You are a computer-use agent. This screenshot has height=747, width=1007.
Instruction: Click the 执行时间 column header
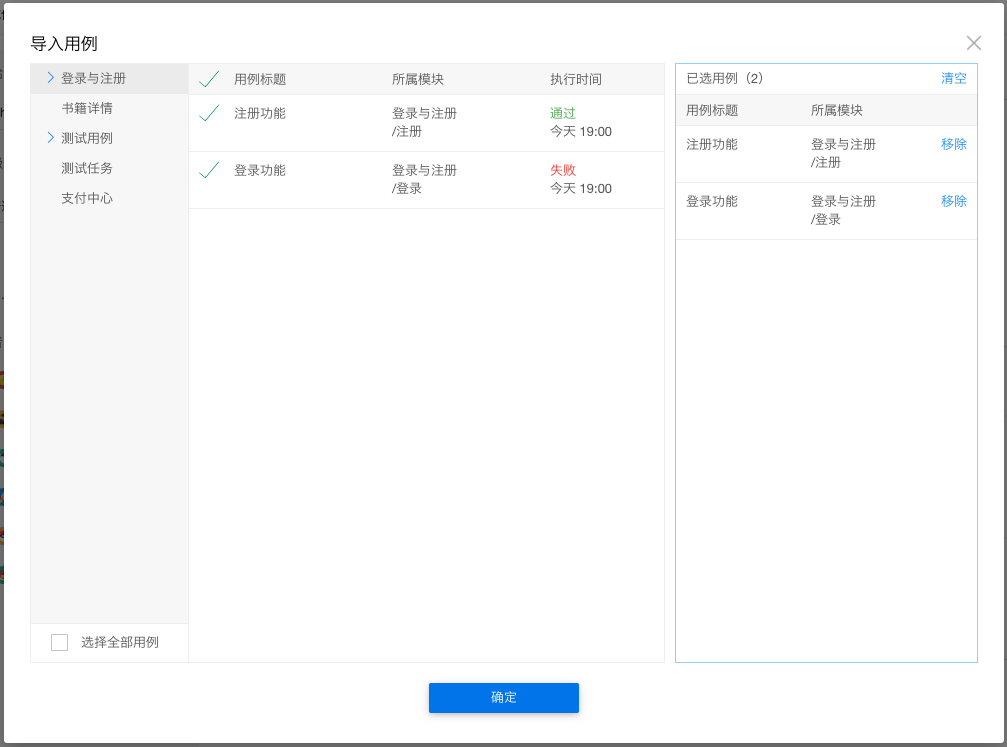(576, 79)
